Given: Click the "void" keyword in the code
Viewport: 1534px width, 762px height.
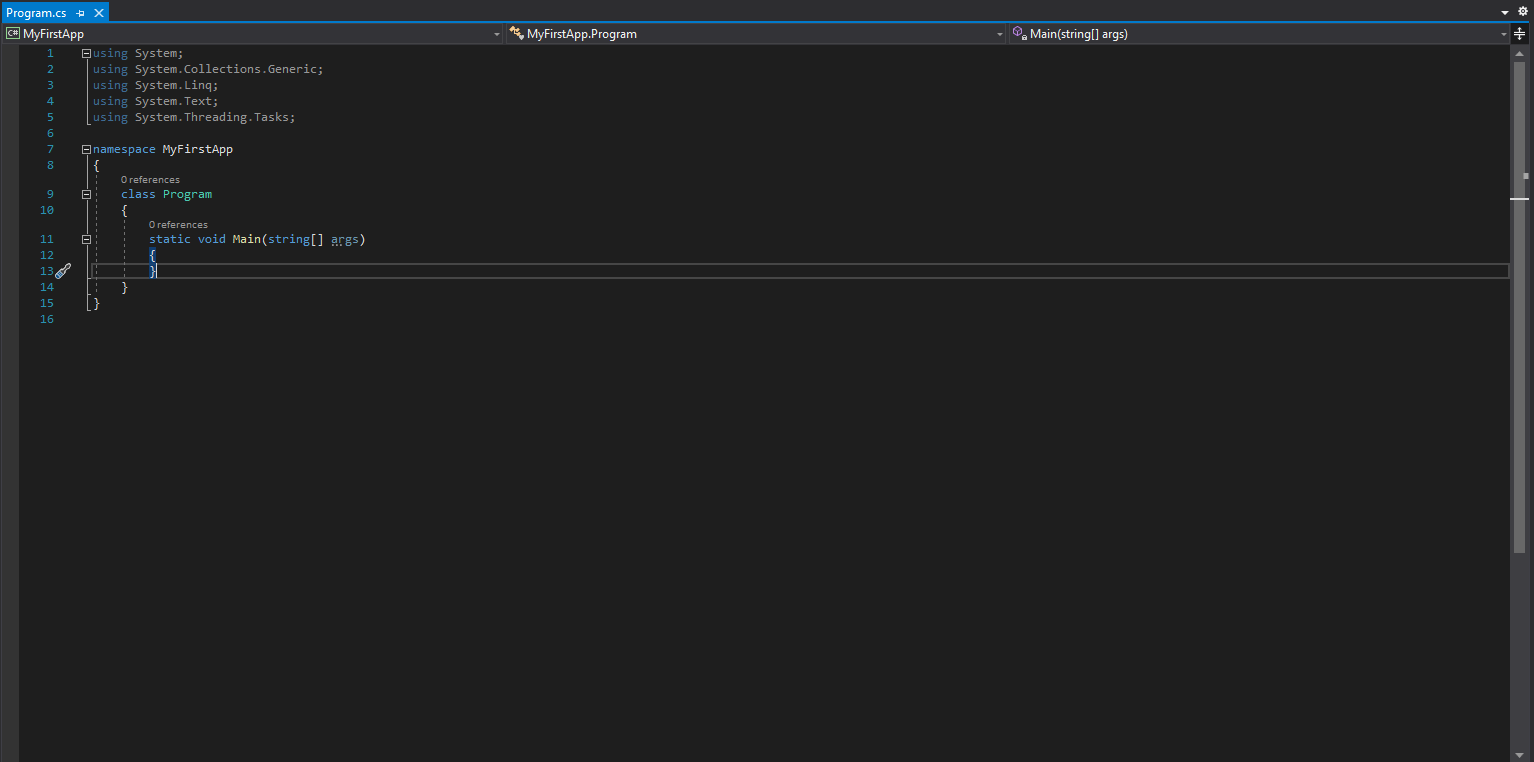Looking at the screenshot, I should point(212,239).
